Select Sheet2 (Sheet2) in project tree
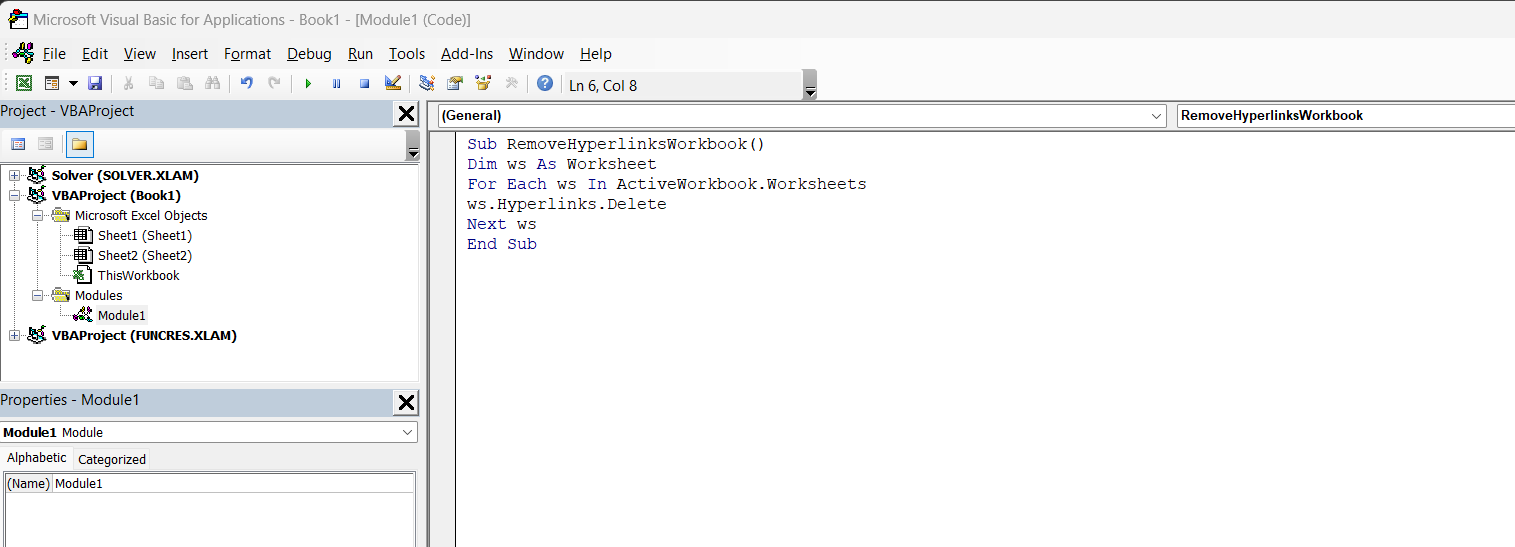1515x547 pixels. pyautogui.click(x=145, y=255)
